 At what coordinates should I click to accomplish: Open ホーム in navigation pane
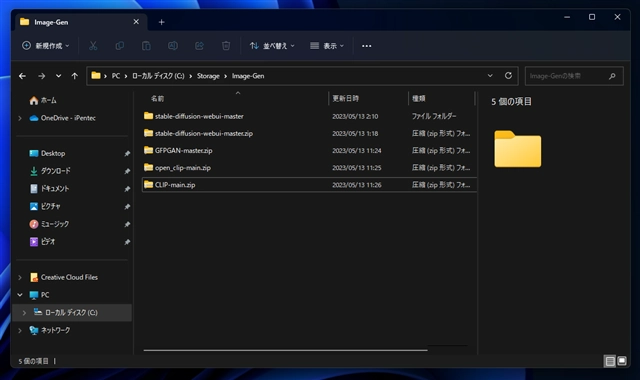43,100
